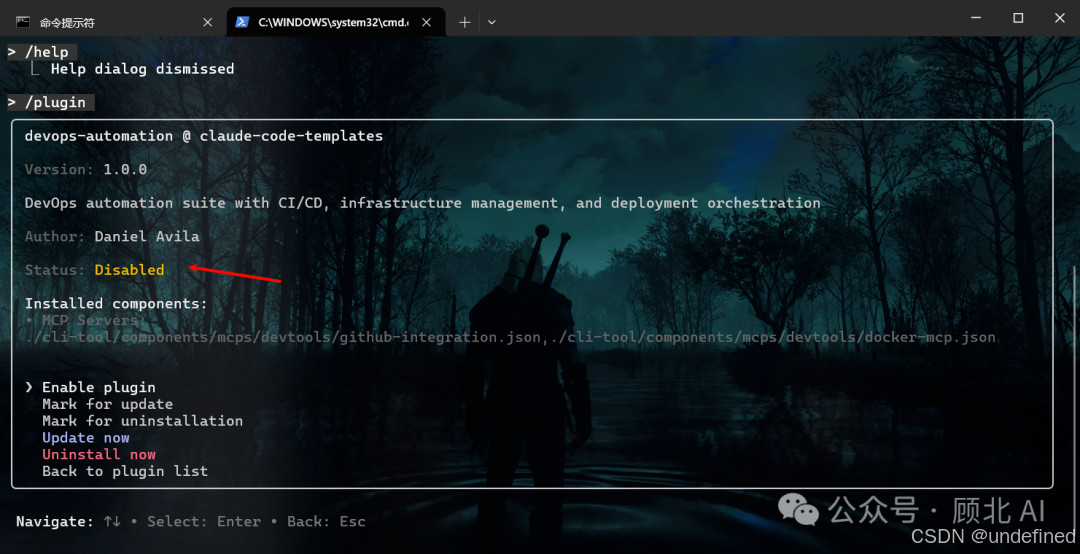Maximize the terminal window
Viewport: 1080px width, 554px height.
point(1018,18)
